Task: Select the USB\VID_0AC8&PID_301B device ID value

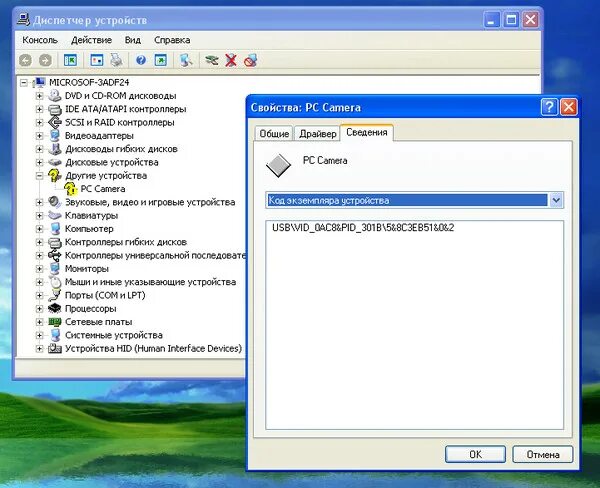Action: point(363,228)
